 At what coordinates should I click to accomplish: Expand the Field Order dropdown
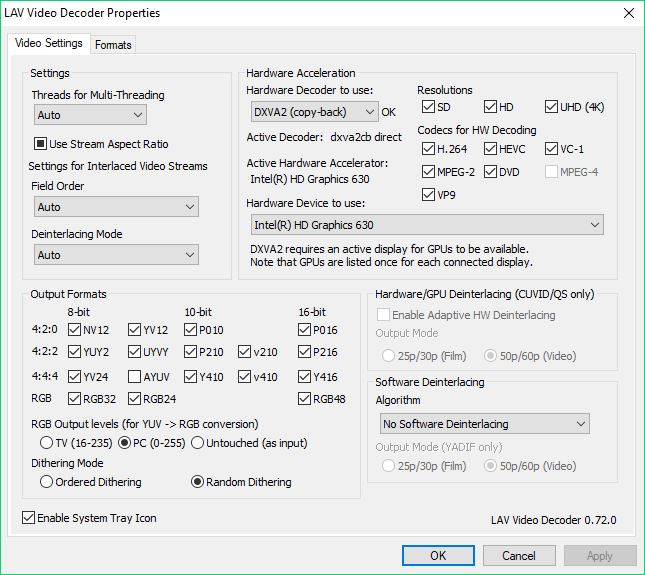[x=116, y=206]
